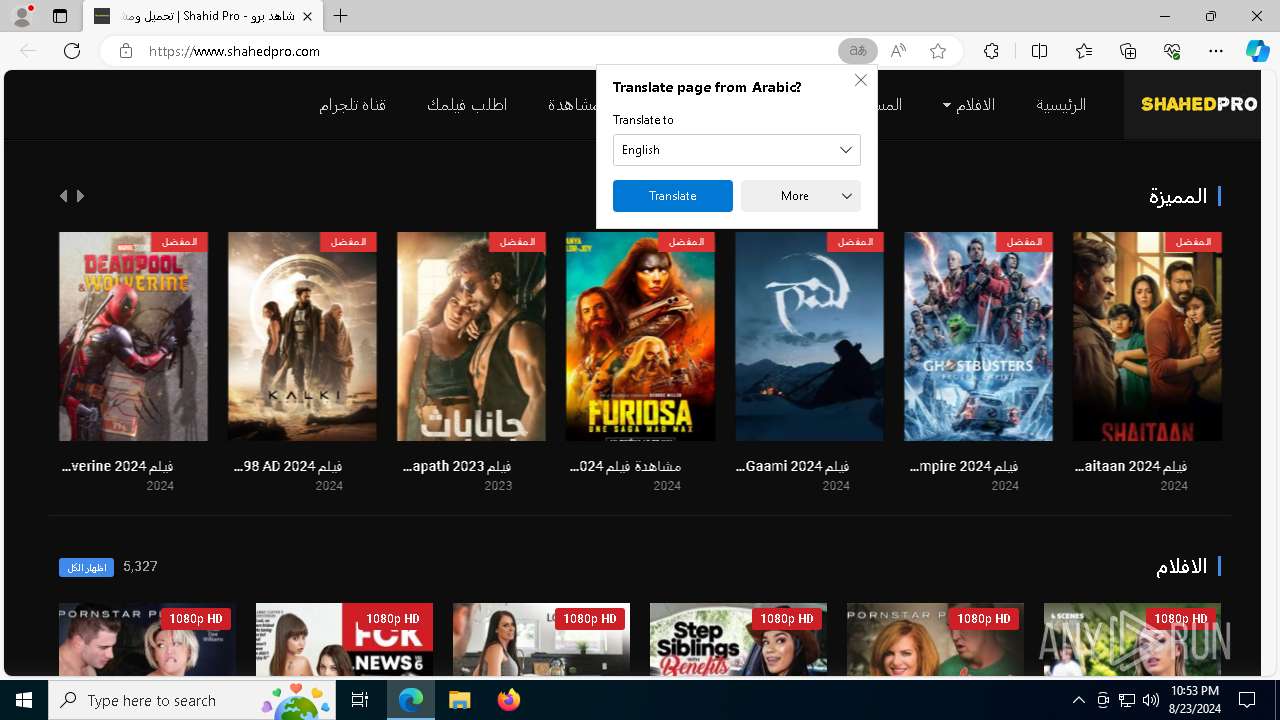1280x720 pixels.
Task: Open the browser profile icon
Action: [x=22, y=16]
